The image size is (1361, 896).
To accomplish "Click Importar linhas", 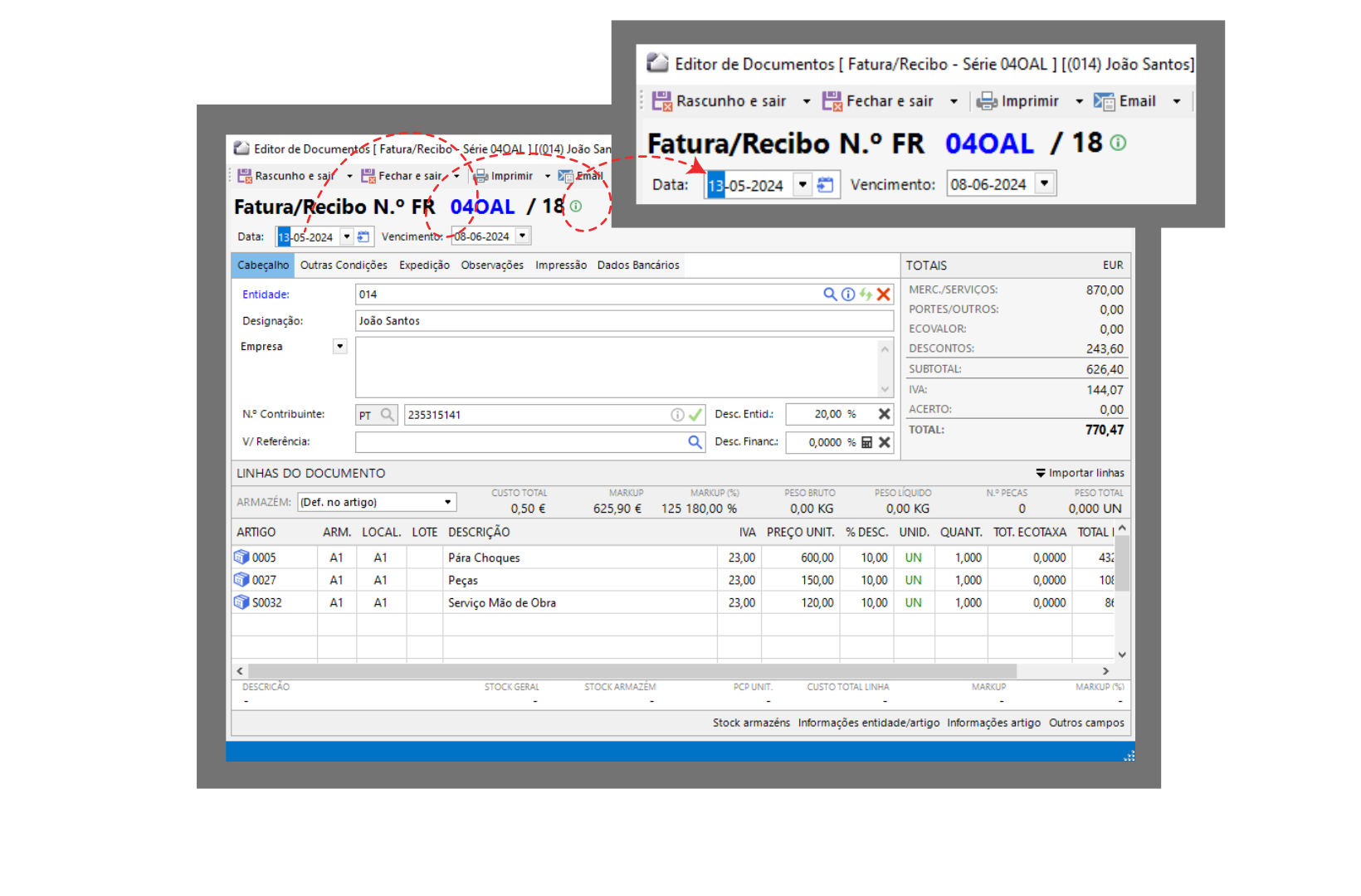I will coord(1080,473).
